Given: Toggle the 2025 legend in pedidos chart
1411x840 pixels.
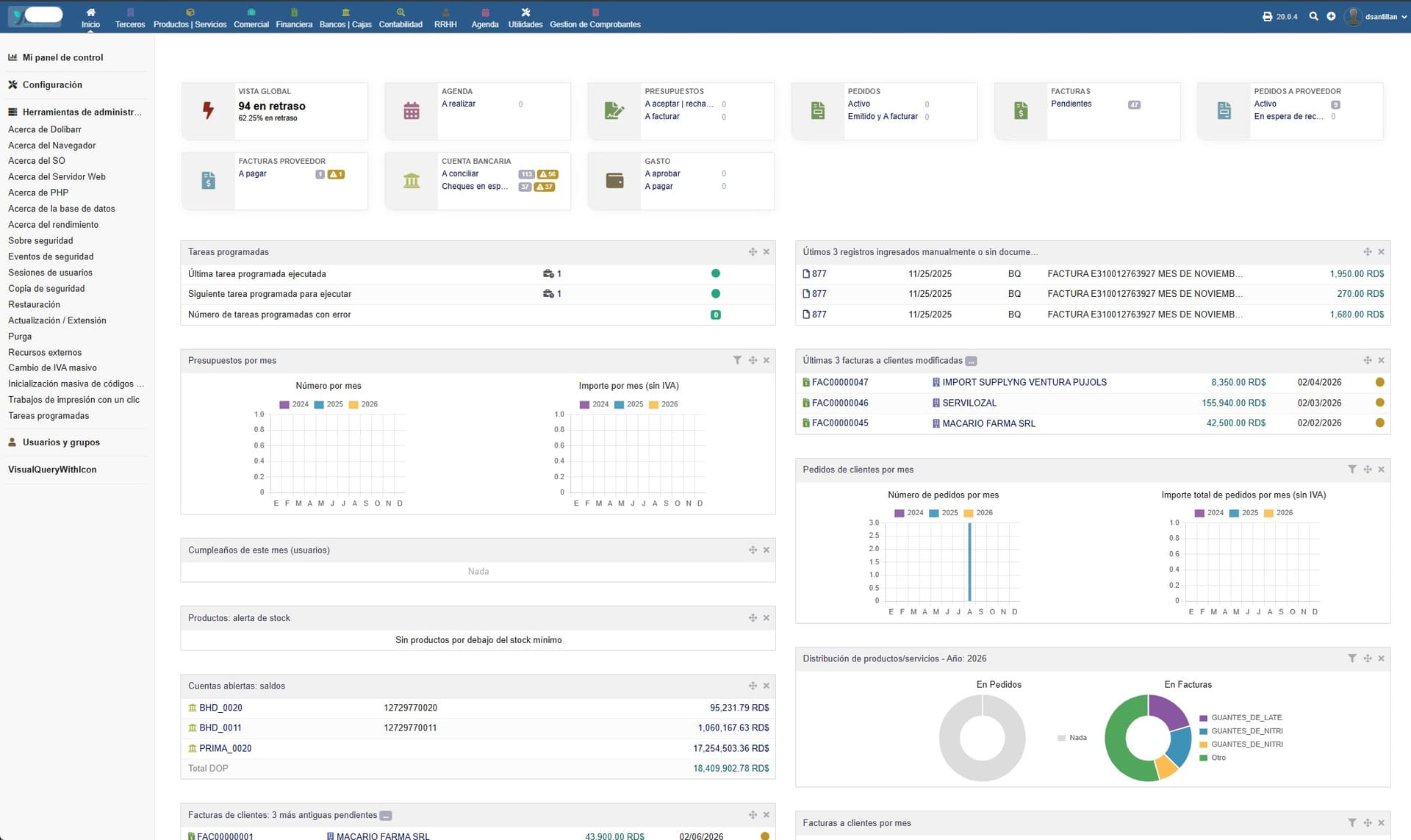Looking at the screenshot, I should point(943,512).
